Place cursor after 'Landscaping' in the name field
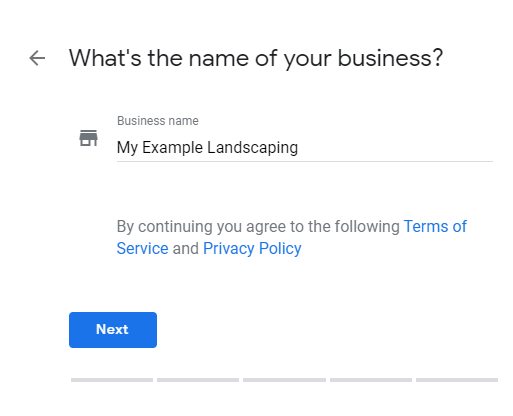513x416 pixels. pos(299,148)
